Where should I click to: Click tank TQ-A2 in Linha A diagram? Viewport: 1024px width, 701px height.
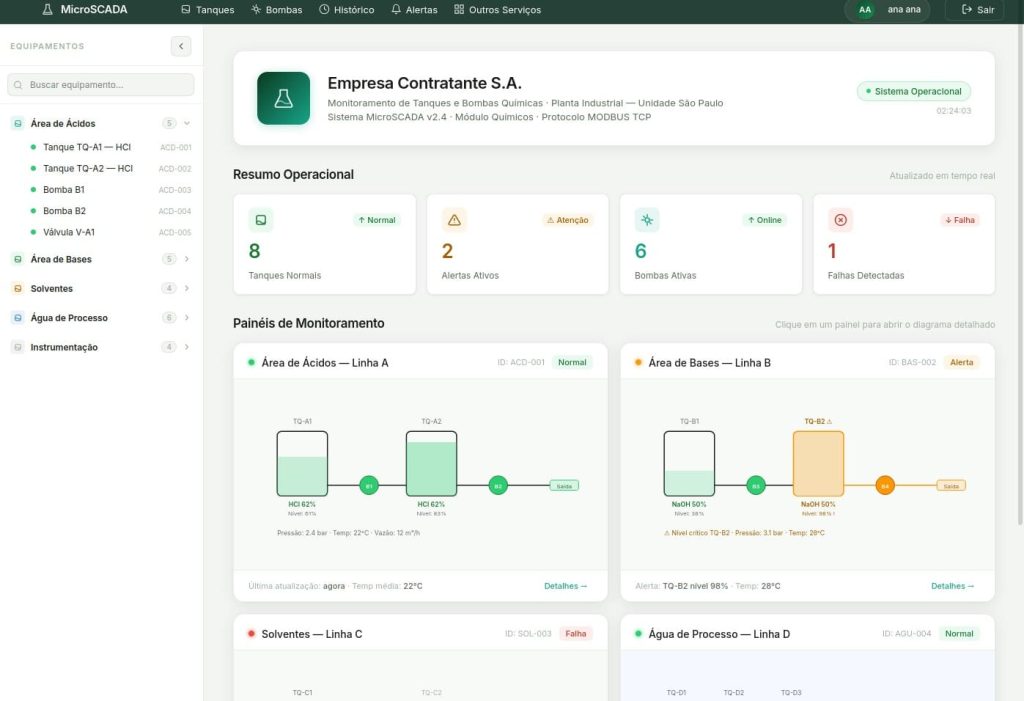431,463
